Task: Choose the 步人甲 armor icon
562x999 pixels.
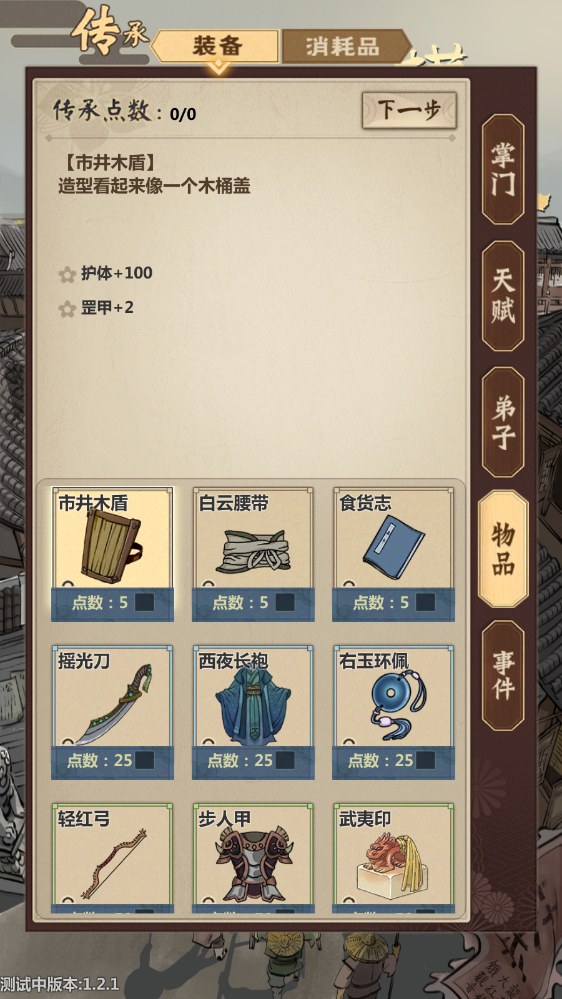Action: (254, 865)
